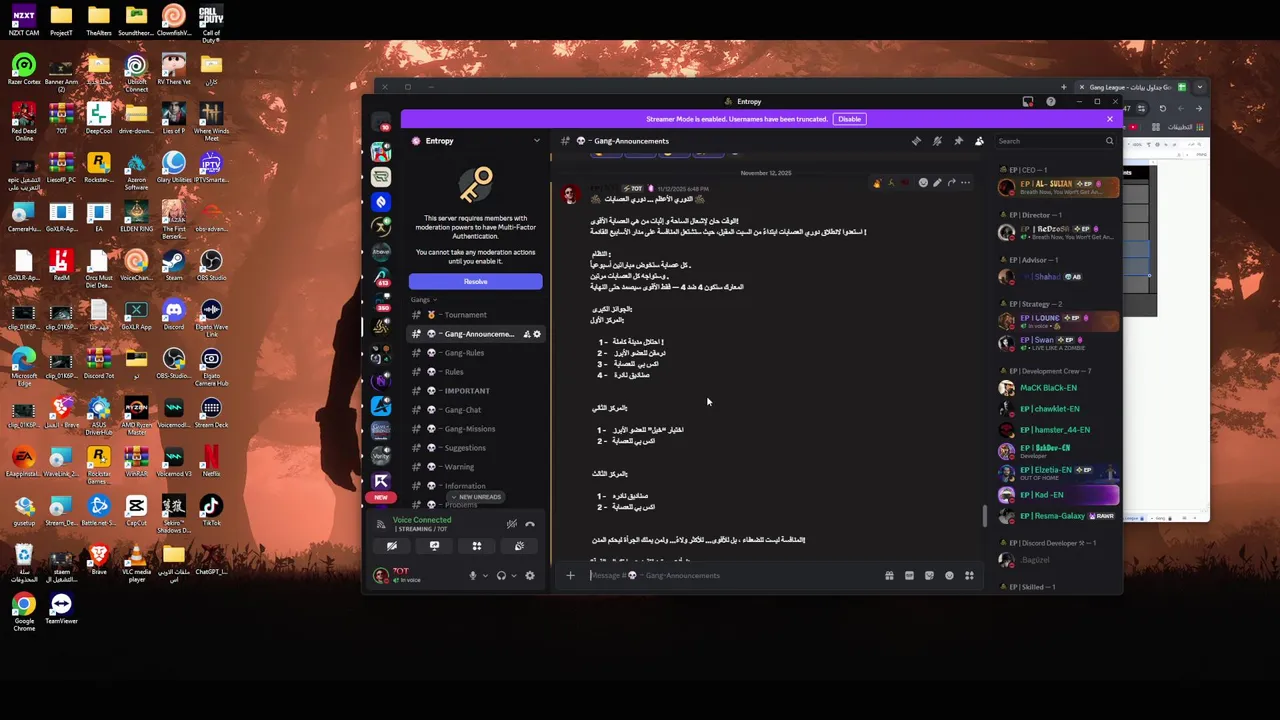Toggle noise suppression in voice panel
The width and height of the screenshot is (1280, 720).
pyautogui.click(x=511, y=524)
